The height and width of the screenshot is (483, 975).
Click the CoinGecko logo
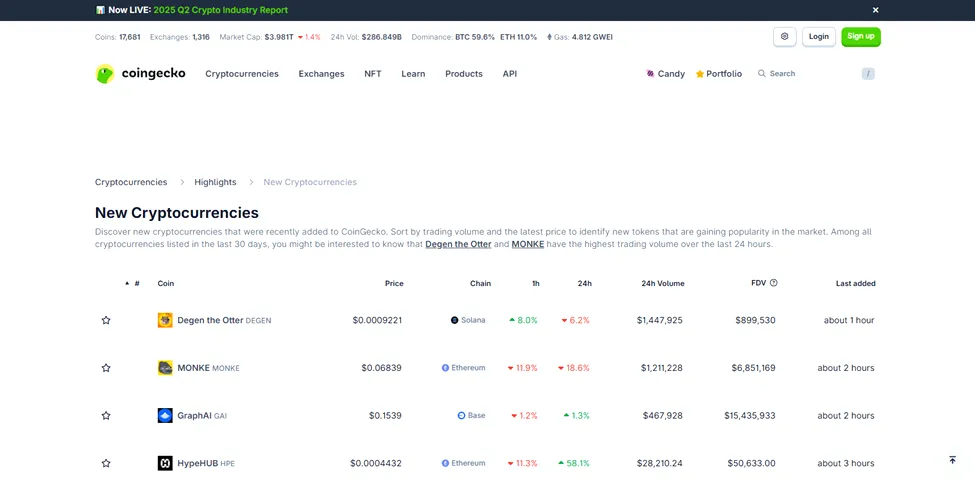[x=141, y=73]
